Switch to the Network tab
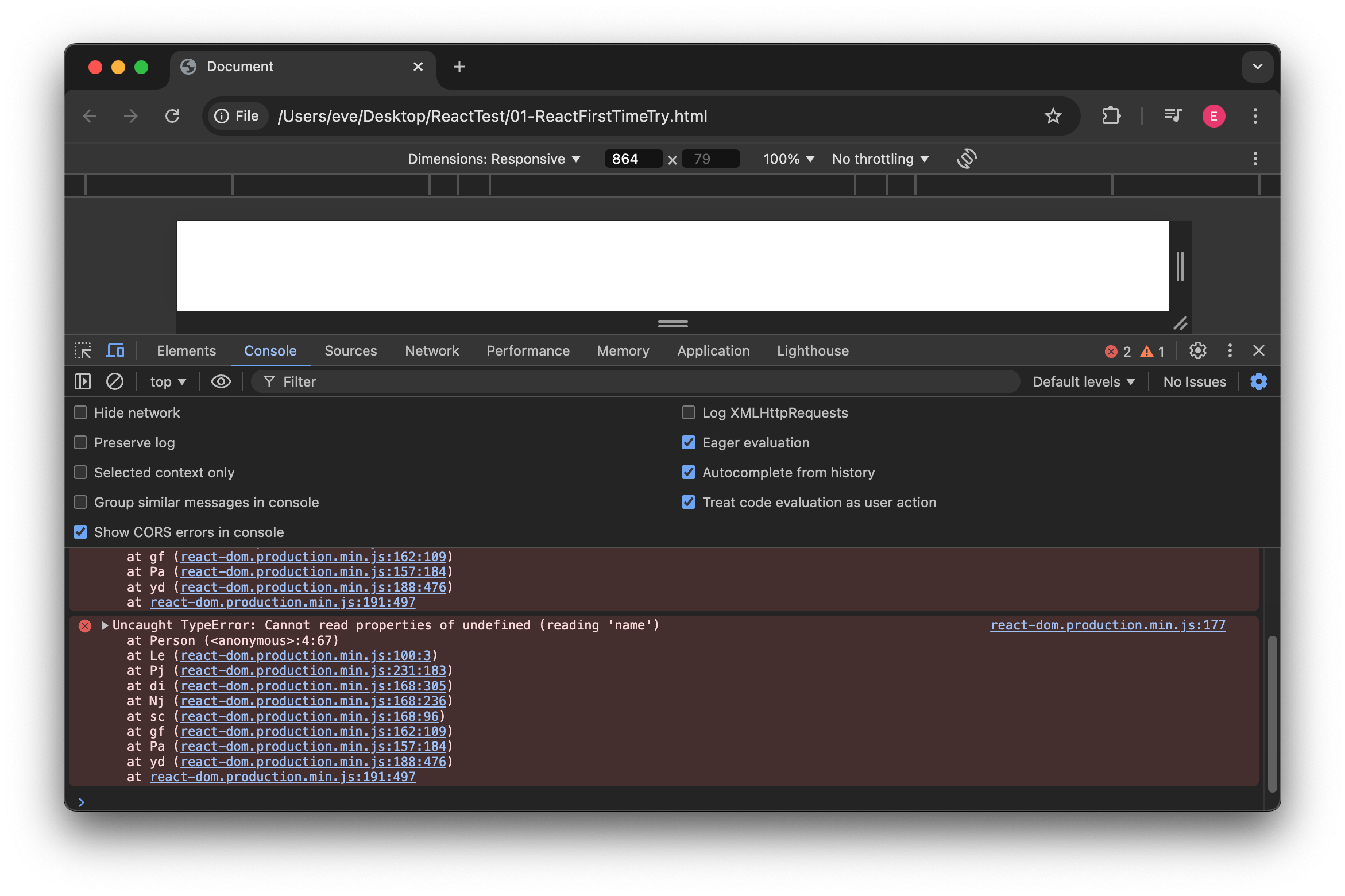Viewport: 1345px width, 896px height. coord(431,350)
